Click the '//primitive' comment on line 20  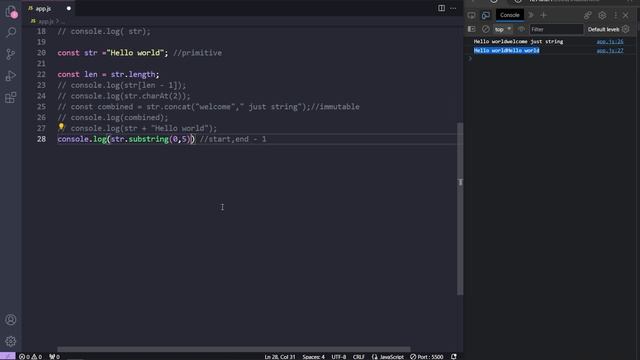tap(198, 53)
